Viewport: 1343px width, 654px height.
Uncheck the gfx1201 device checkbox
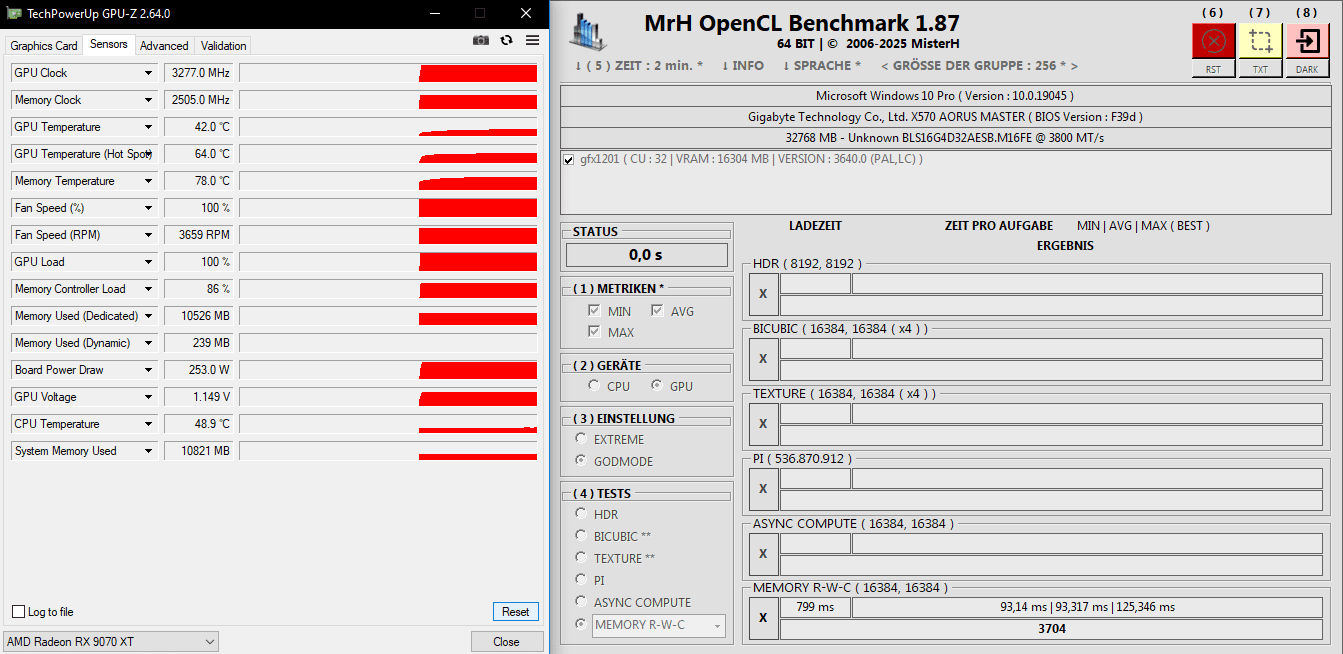(x=569, y=159)
